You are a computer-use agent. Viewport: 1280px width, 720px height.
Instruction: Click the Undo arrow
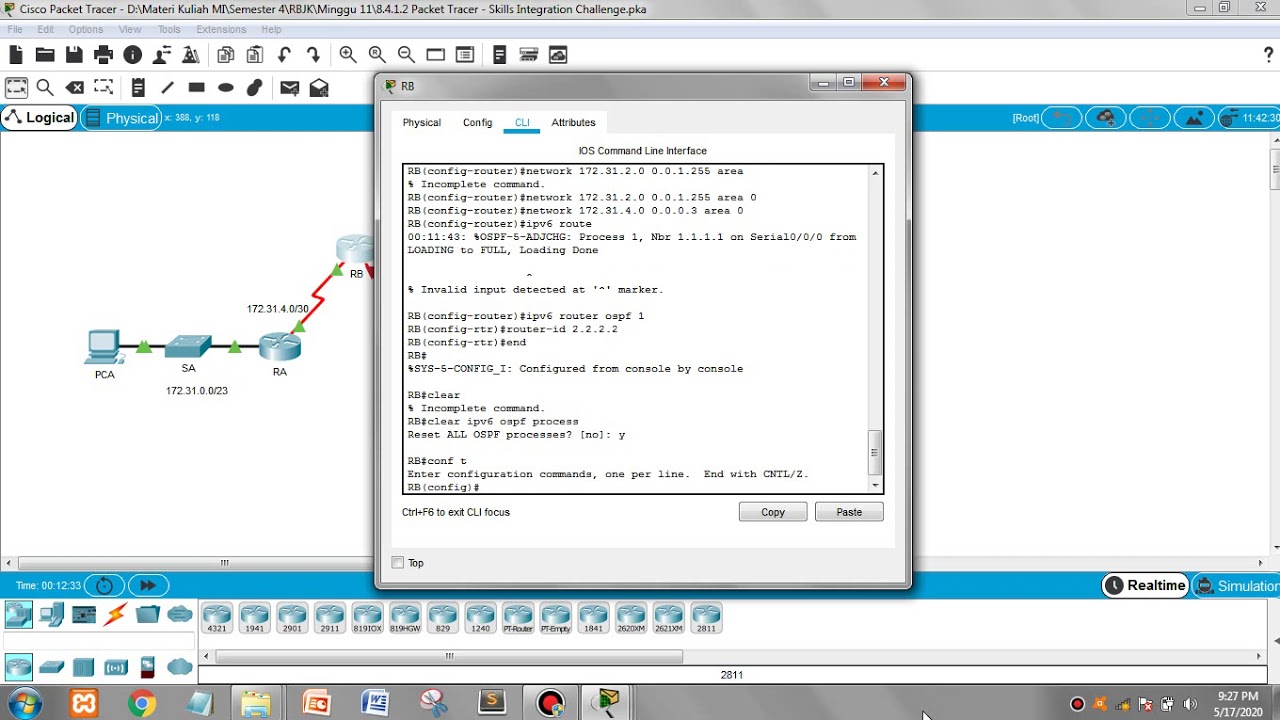285,55
